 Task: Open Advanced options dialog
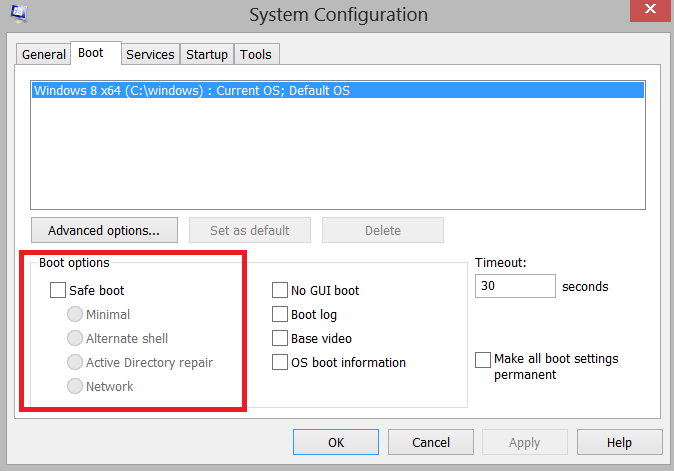click(104, 230)
